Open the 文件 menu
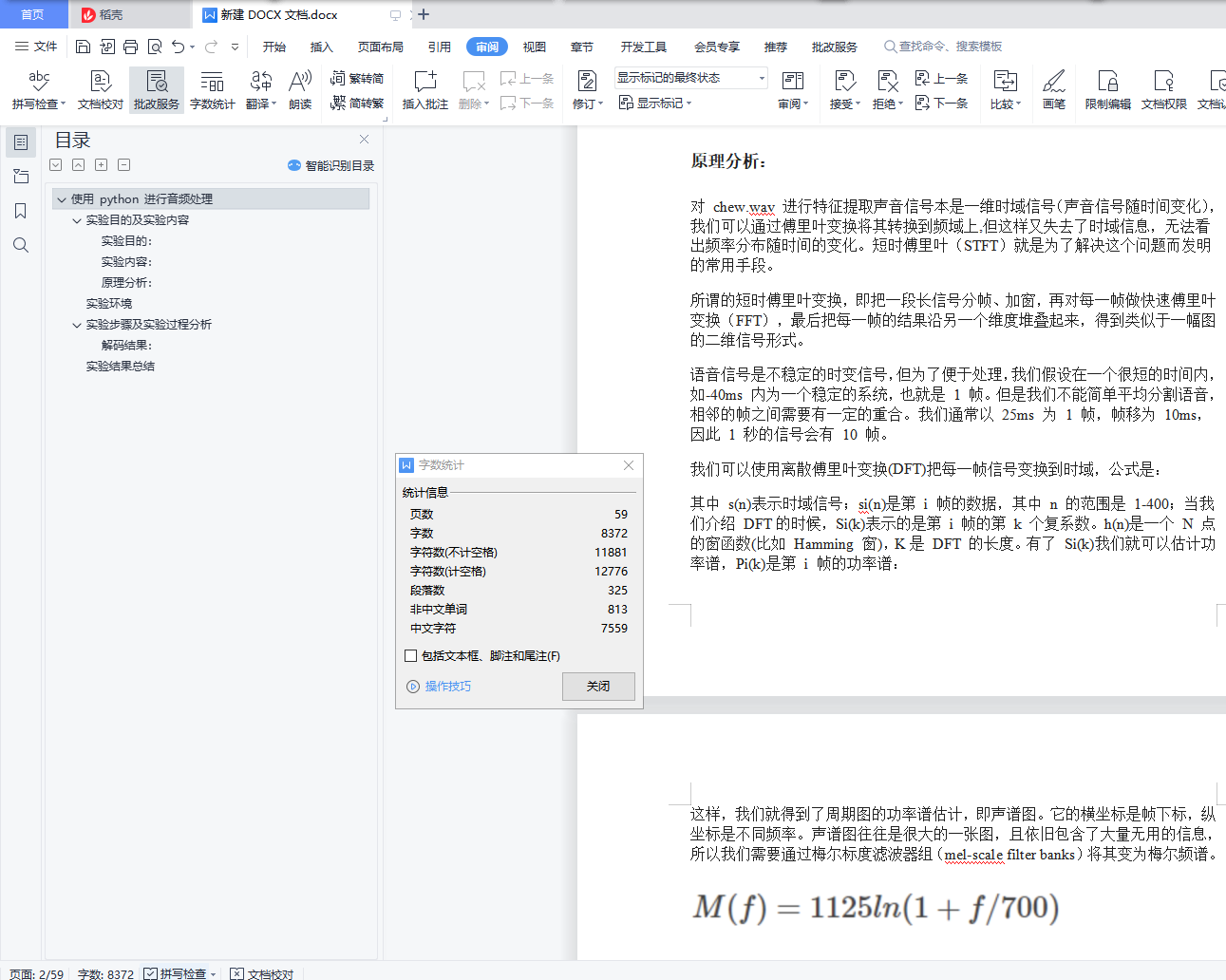 tap(36, 47)
